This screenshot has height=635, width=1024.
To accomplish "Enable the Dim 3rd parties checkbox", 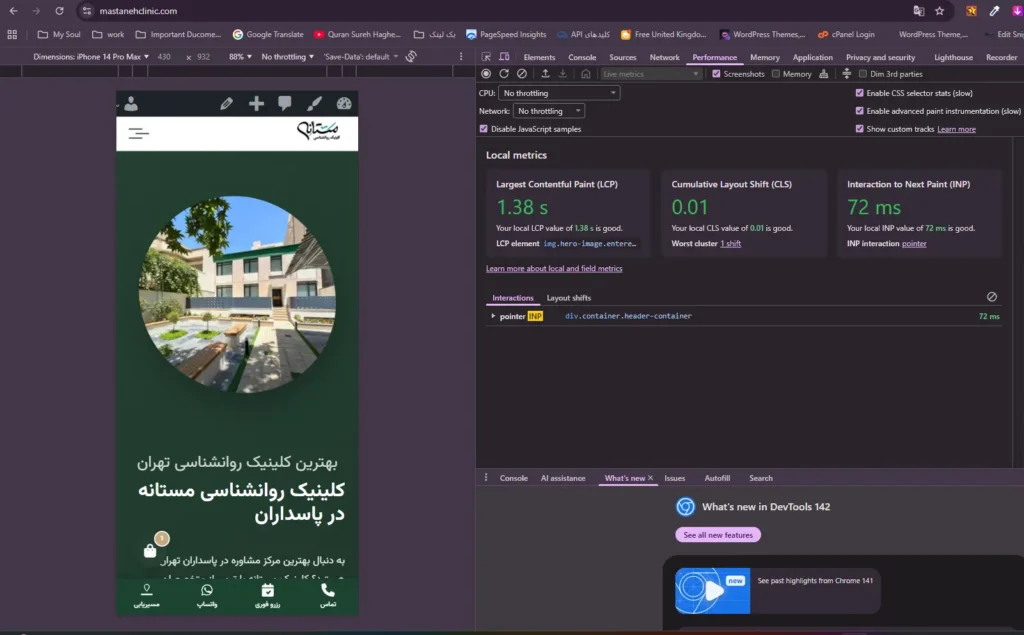I will click(x=863, y=74).
